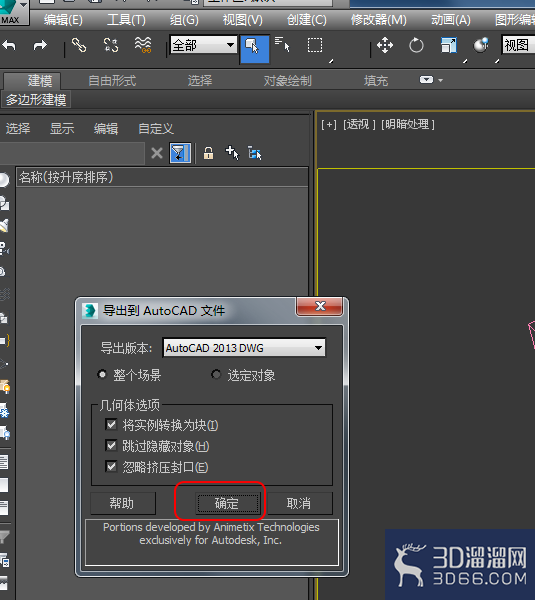The image size is (535, 600).
Task: Click the Select and Place sphere icon
Action: [481, 46]
